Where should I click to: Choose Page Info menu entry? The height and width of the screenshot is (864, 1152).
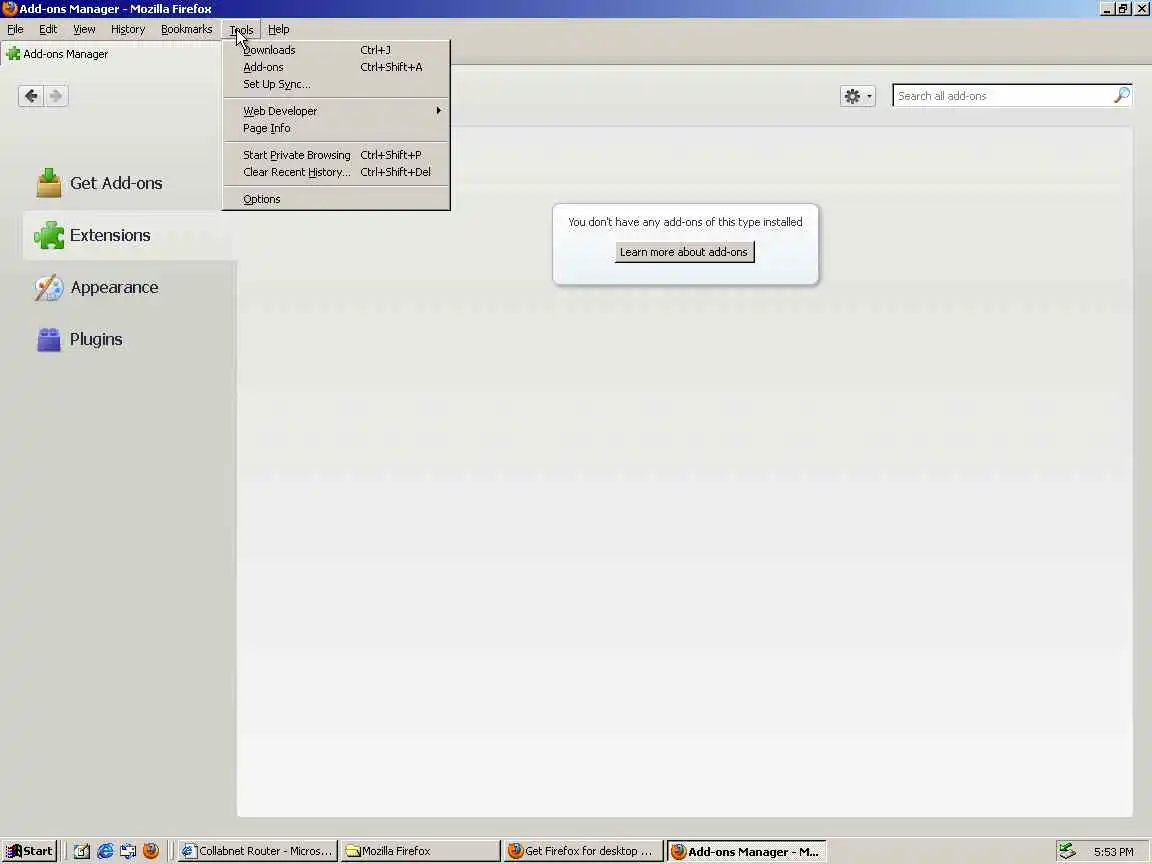[336, 128]
